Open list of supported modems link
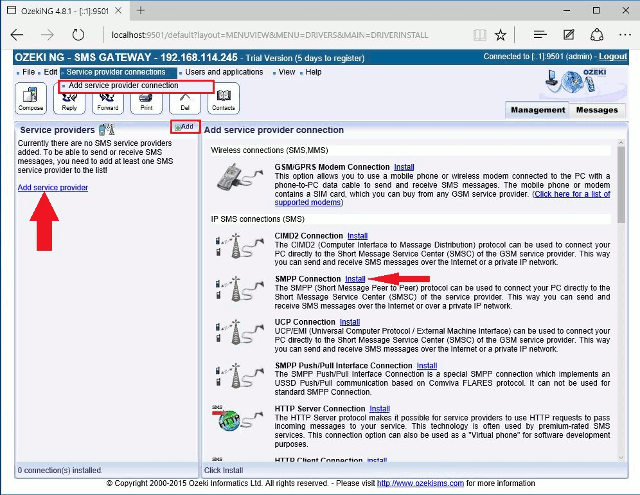The height and width of the screenshot is (495, 640). tap(572, 194)
